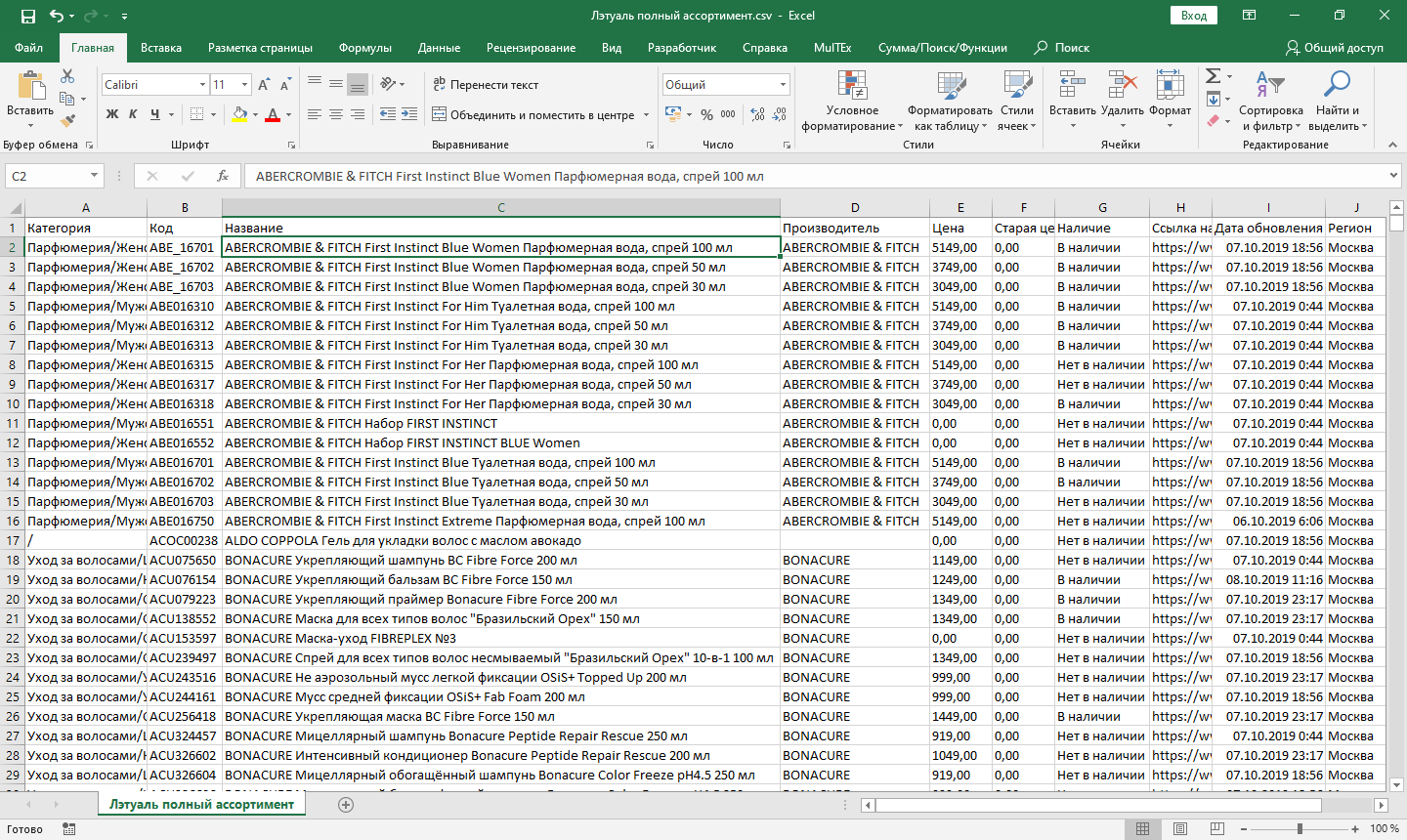Image resolution: width=1407 pixels, height=840 pixels.
Task: Click the decrease indent icon
Action: pyautogui.click(x=388, y=114)
